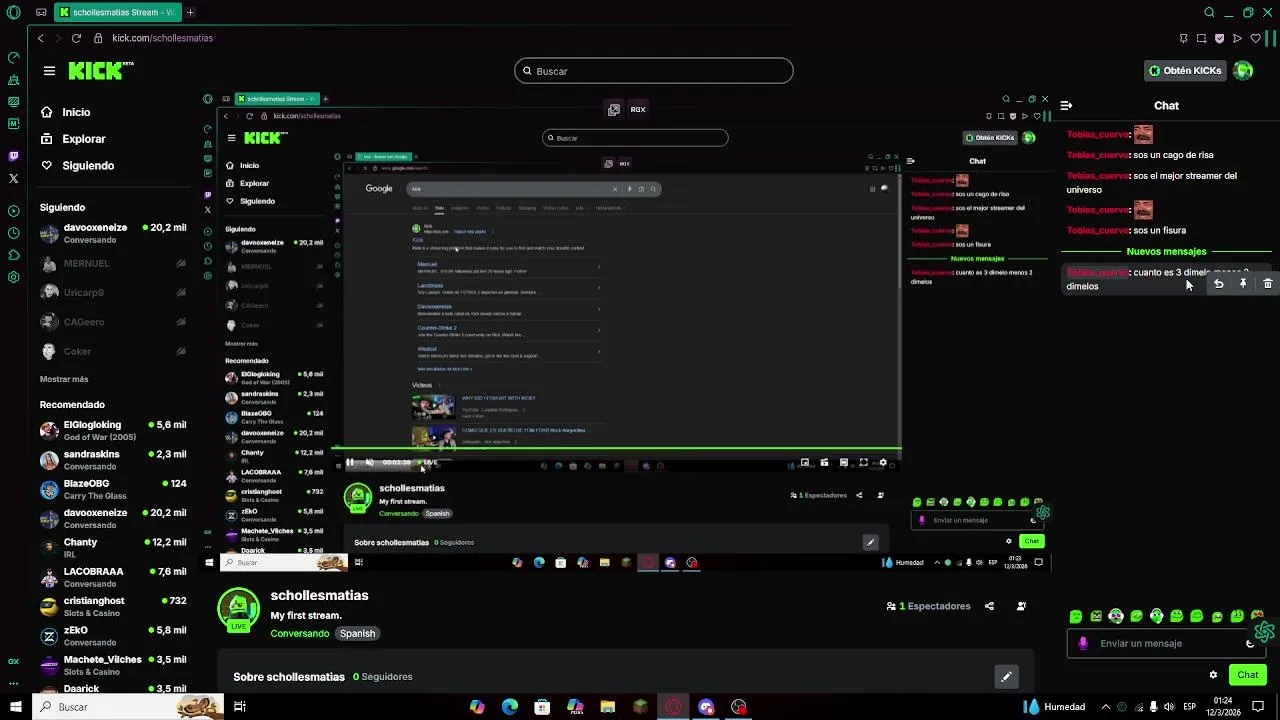Open the Windows Start menu
Image resolution: width=1280 pixels, height=720 pixels.
[x=15, y=707]
